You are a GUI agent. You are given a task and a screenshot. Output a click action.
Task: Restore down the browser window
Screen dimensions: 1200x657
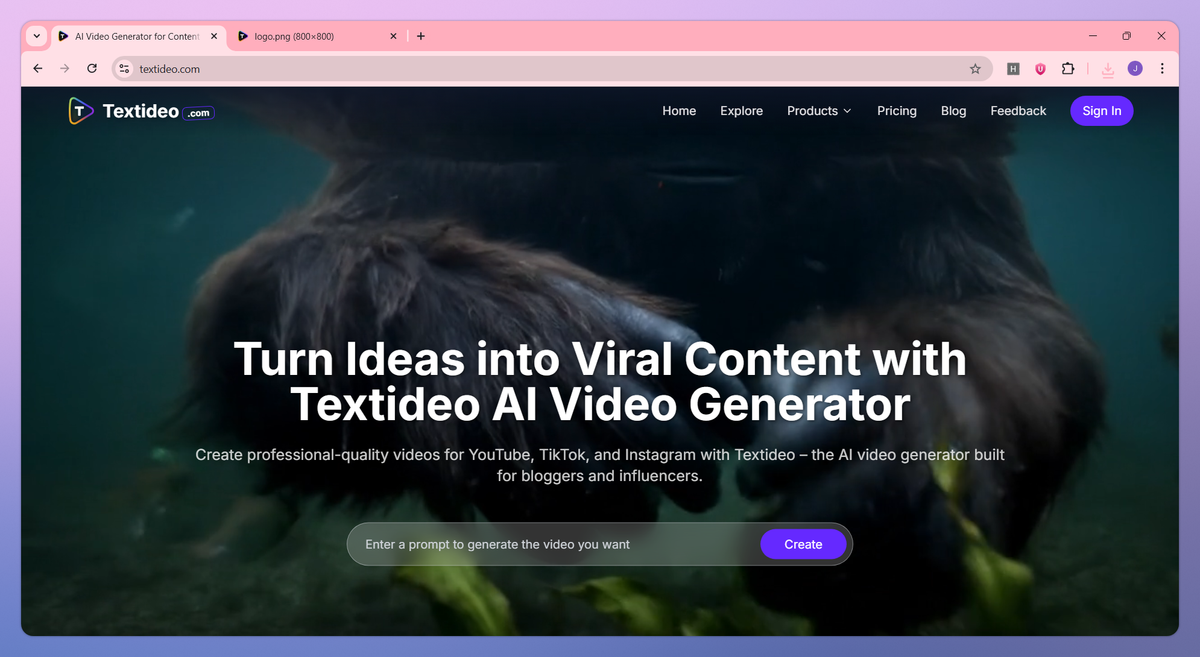1126,36
